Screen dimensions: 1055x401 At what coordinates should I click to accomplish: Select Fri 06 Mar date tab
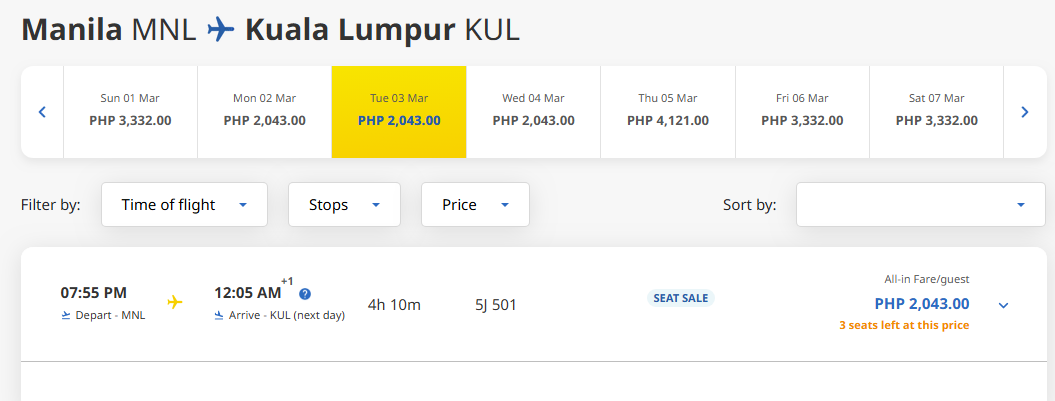(x=802, y=110)
